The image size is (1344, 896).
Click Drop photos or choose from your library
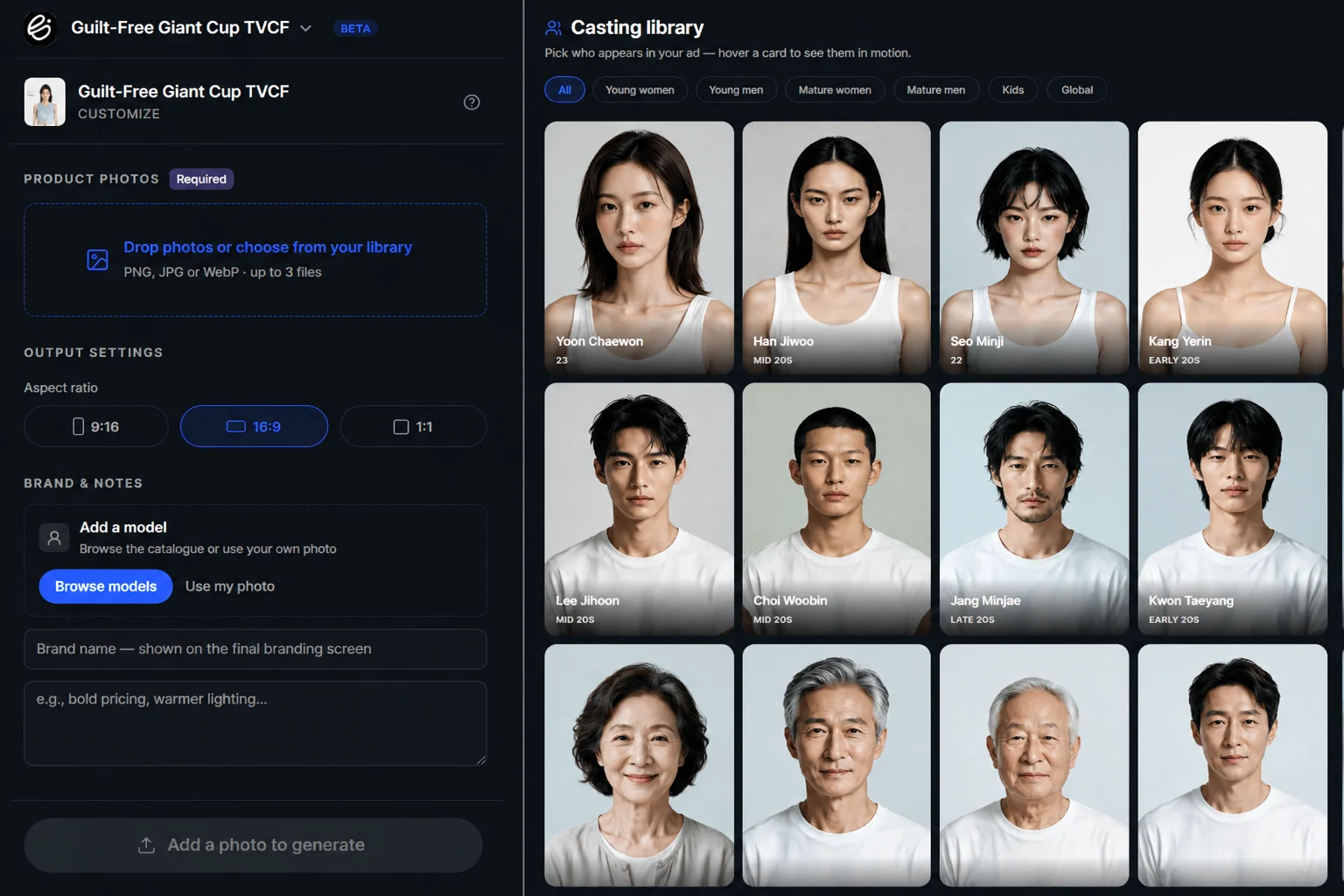tap(268, 248)
